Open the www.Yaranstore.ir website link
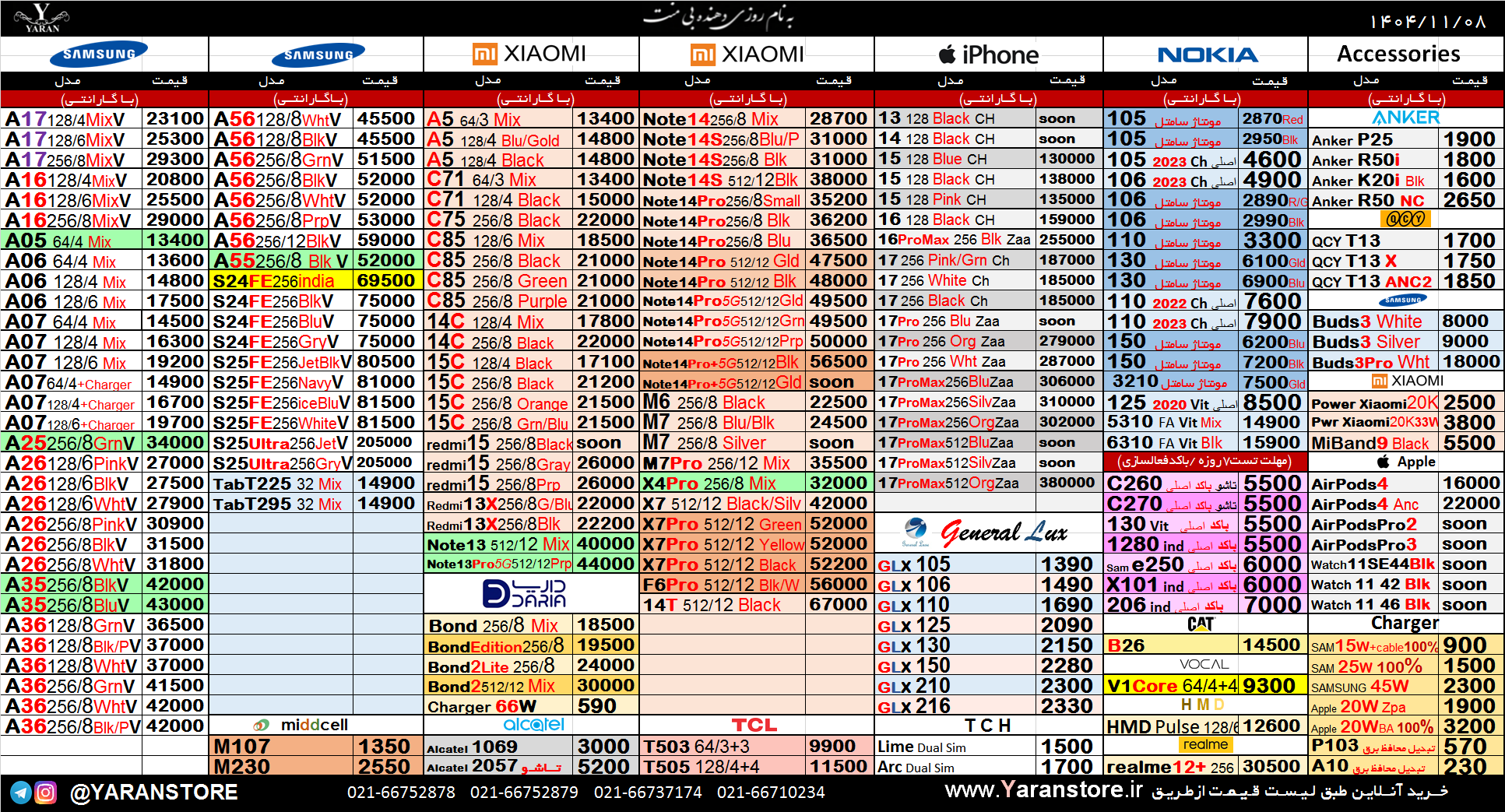This screenshot has width=1505, height=812. tap(1043, 790)
